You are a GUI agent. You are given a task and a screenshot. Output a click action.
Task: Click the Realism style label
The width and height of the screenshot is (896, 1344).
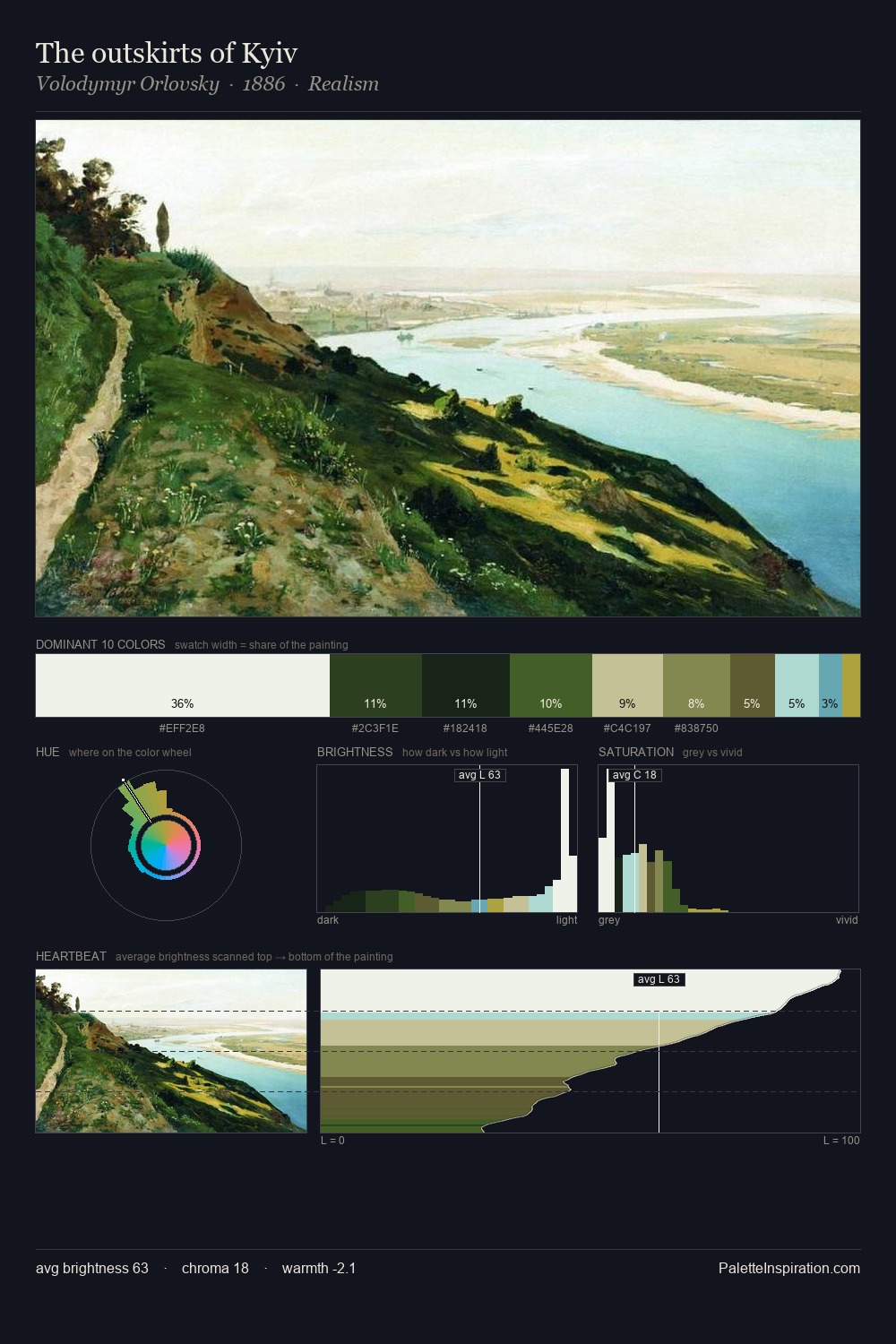click(x=343, y=84)
